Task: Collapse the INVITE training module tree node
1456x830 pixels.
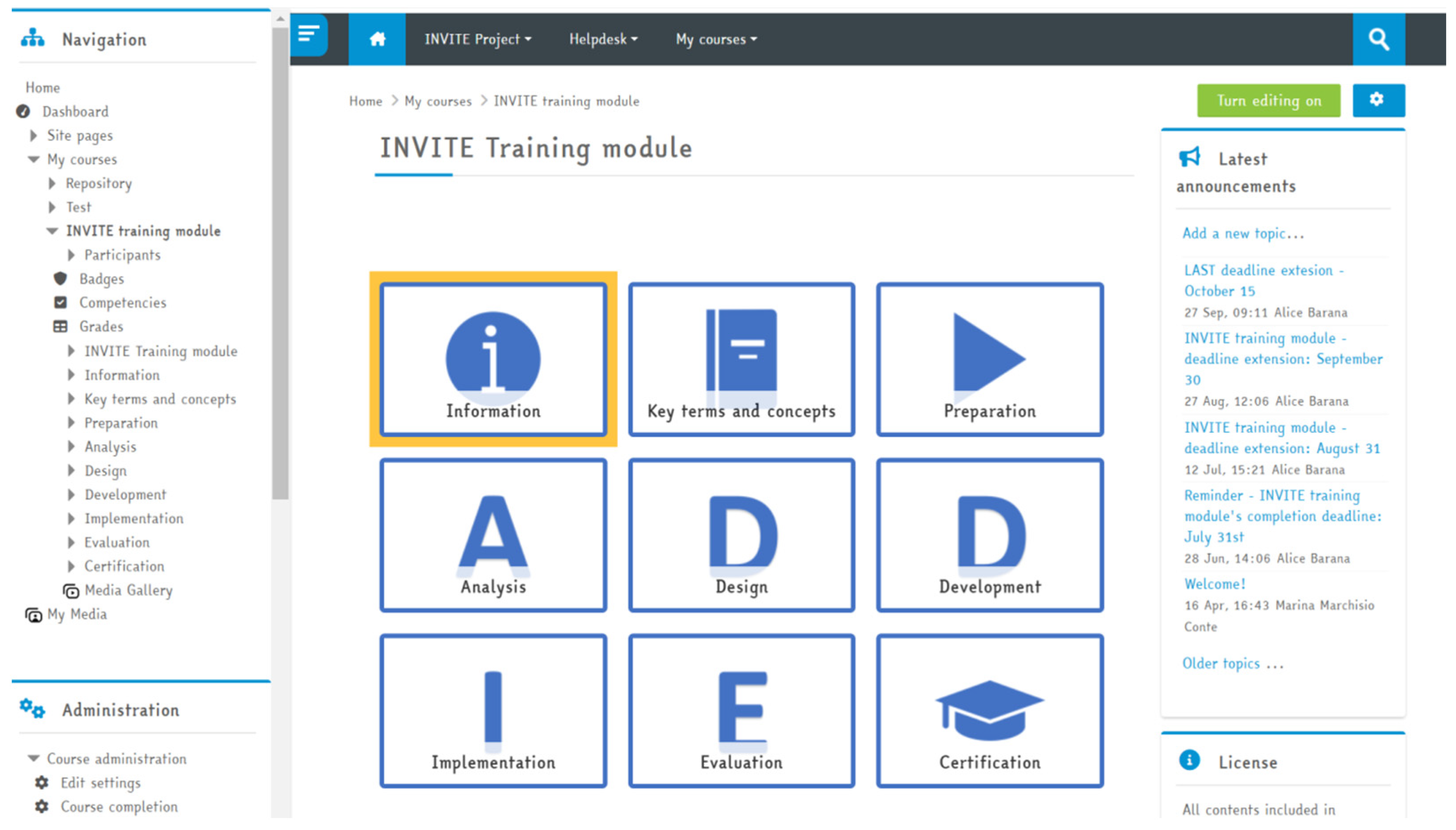Action: point(52,231)
